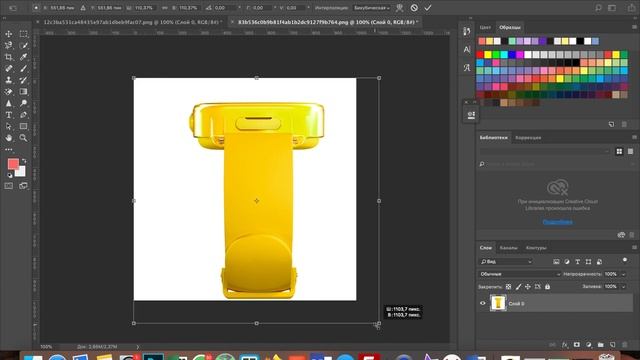Swap foreground and background colors
Image resolution: width=640 pixels, height=360 pixels.
[24, 160]
